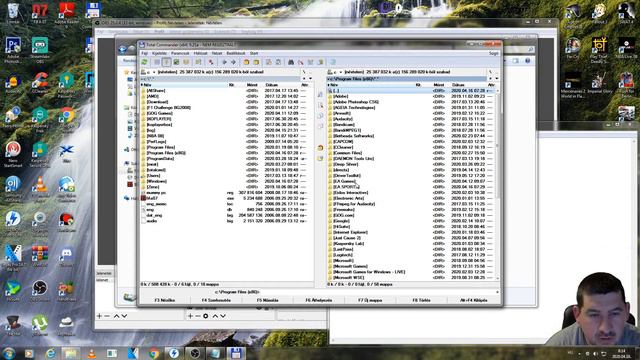The height and width of the screenshot is (360, 640).
Task: Open the Súgó help menu
Action: 493,53
